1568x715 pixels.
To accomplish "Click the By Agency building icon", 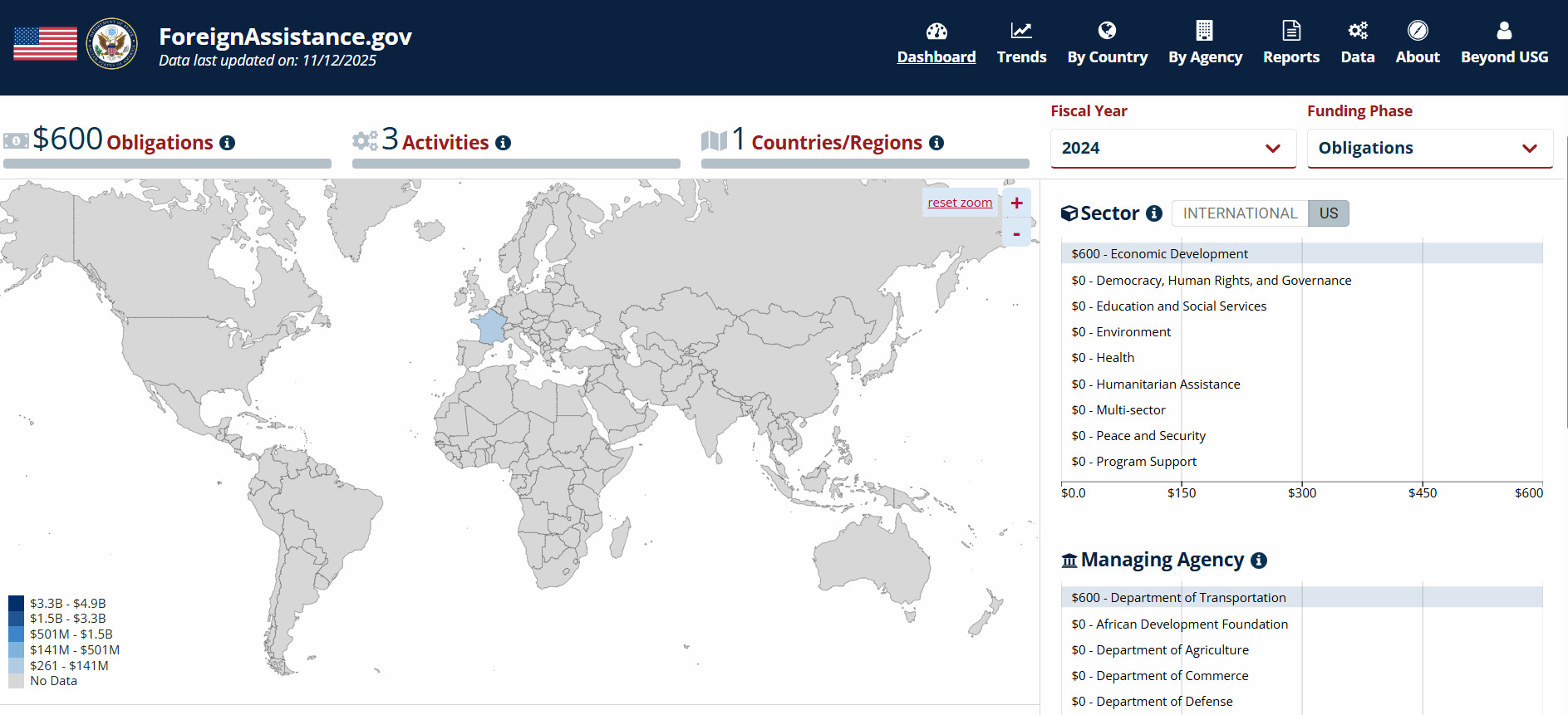I will [x=1204, y=31].
